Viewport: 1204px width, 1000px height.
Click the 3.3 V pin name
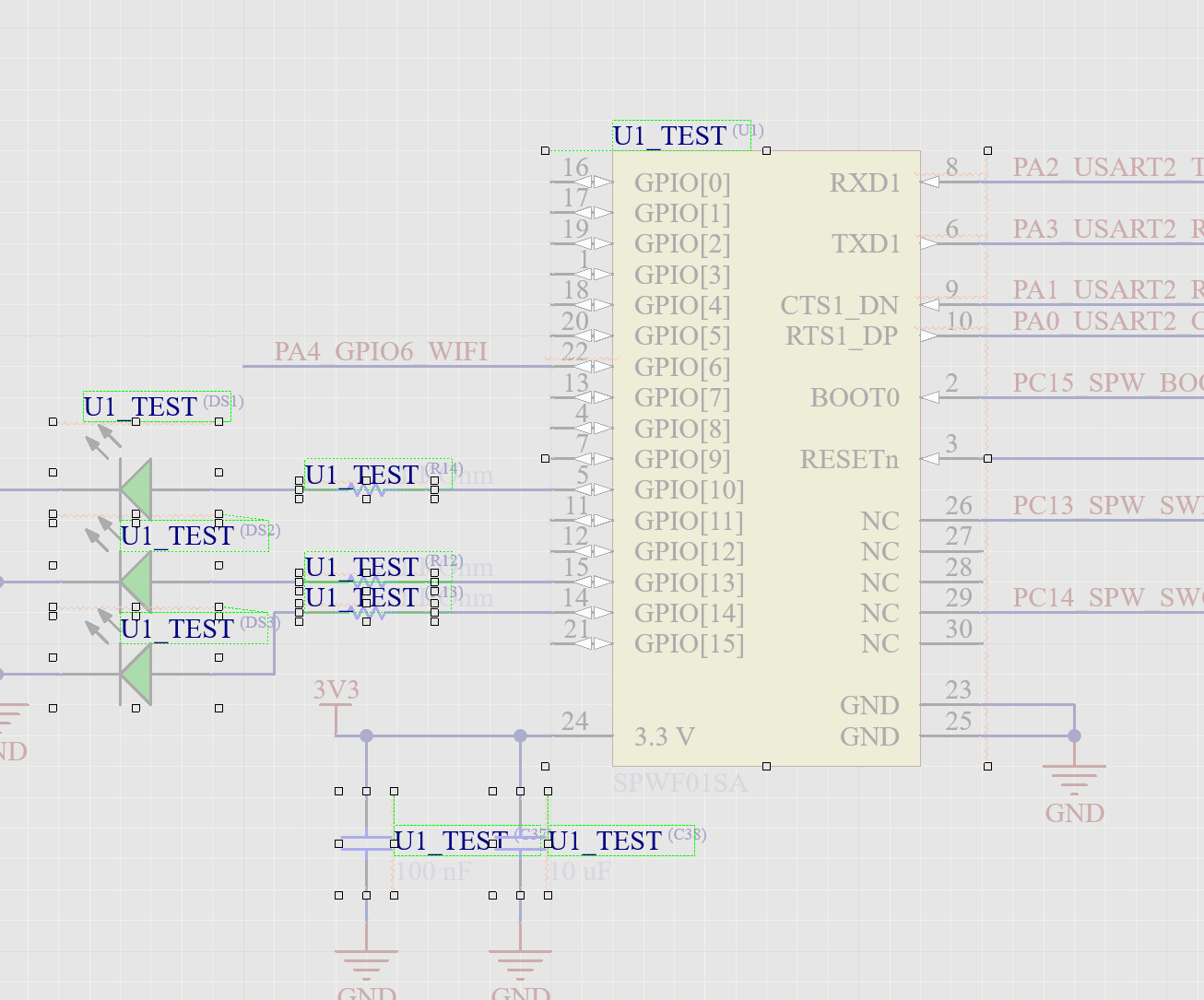[x=665, y=737]
